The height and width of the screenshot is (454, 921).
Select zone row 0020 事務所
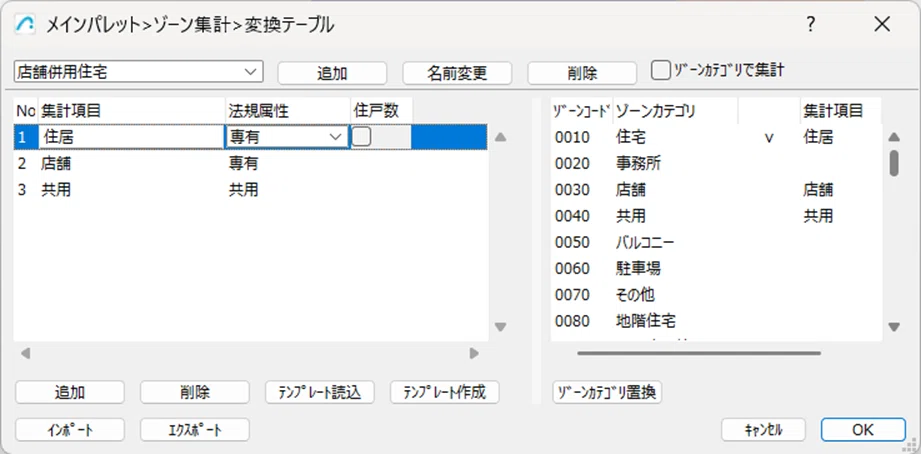pos(716,164)
